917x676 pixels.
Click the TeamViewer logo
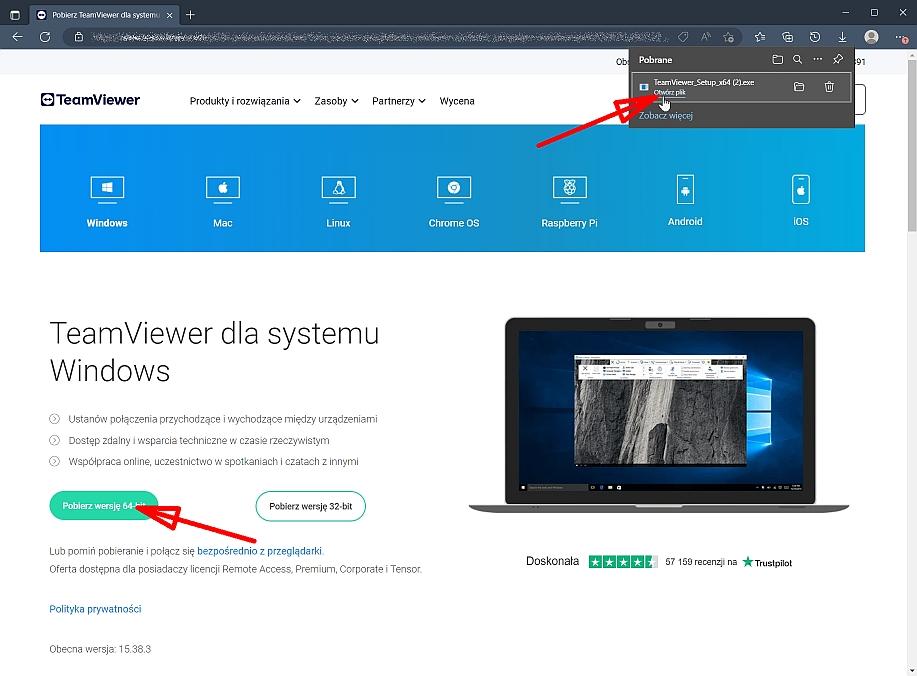(90, 100)
